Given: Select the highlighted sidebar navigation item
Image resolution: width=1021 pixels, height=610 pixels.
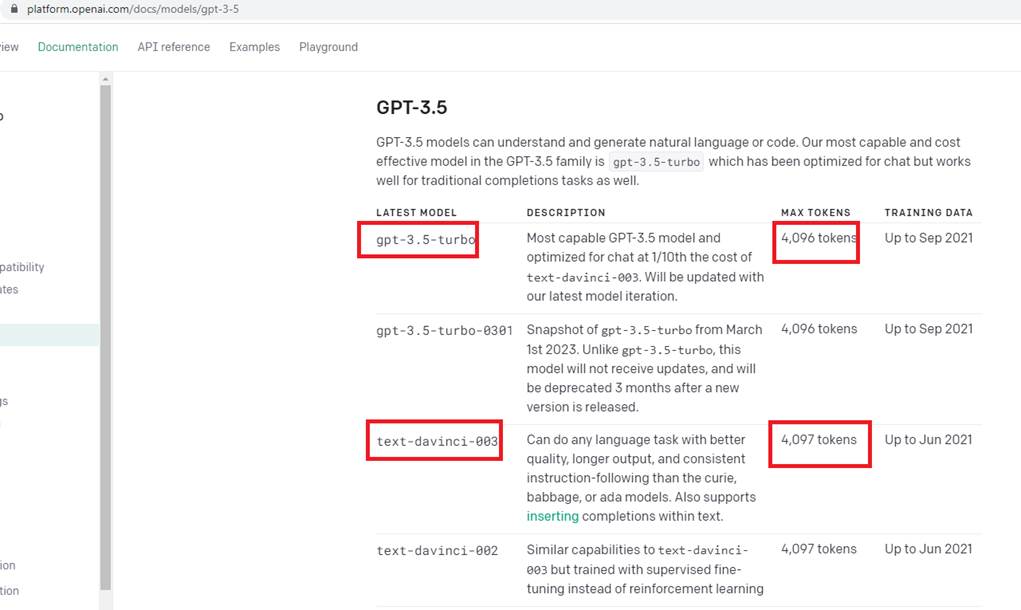Looking at the screenshot, I should 48,335.
